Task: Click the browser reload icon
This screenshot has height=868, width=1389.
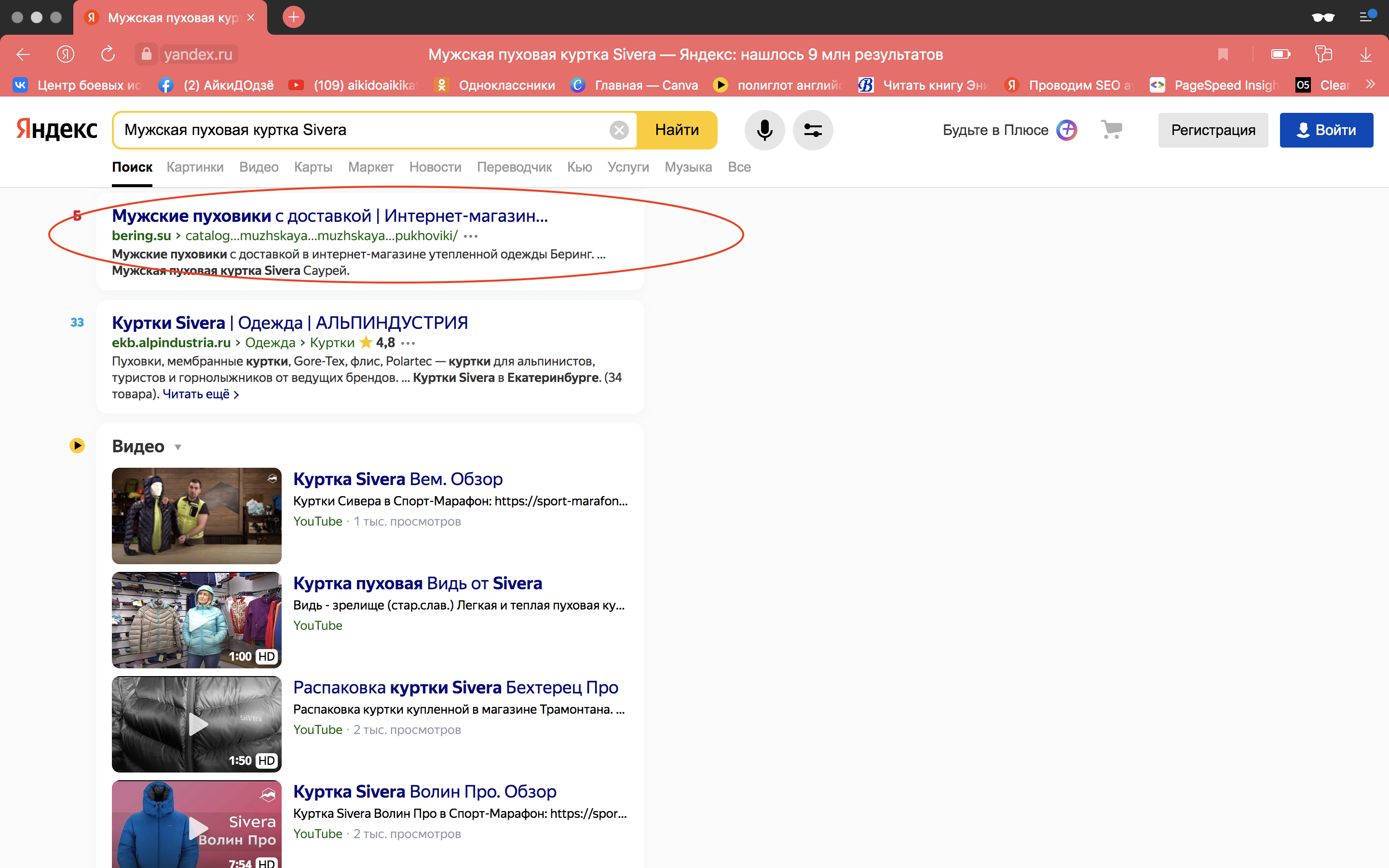Action: point(108,54)
